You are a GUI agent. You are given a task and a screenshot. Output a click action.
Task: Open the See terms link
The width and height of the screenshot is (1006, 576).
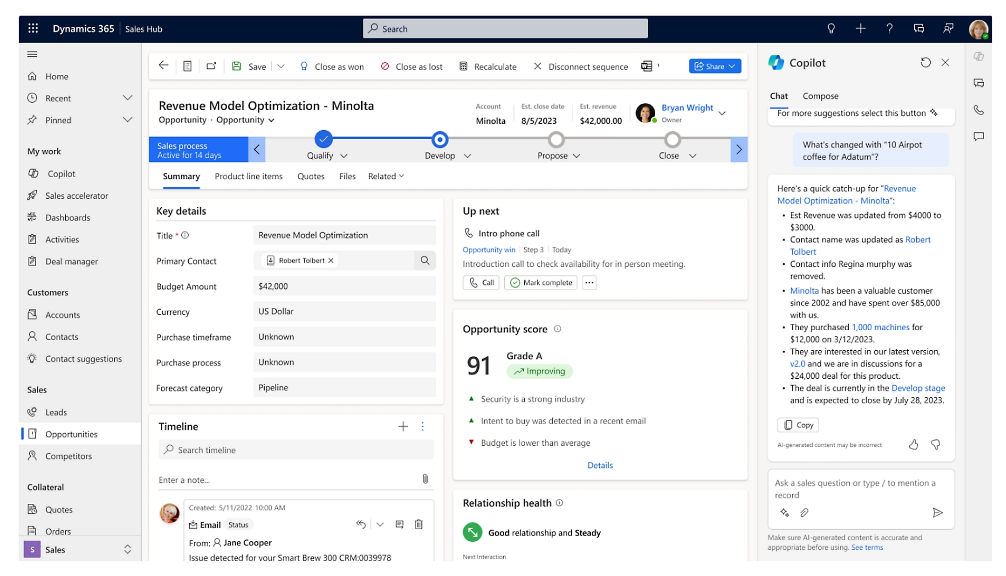tap(867, 547)
